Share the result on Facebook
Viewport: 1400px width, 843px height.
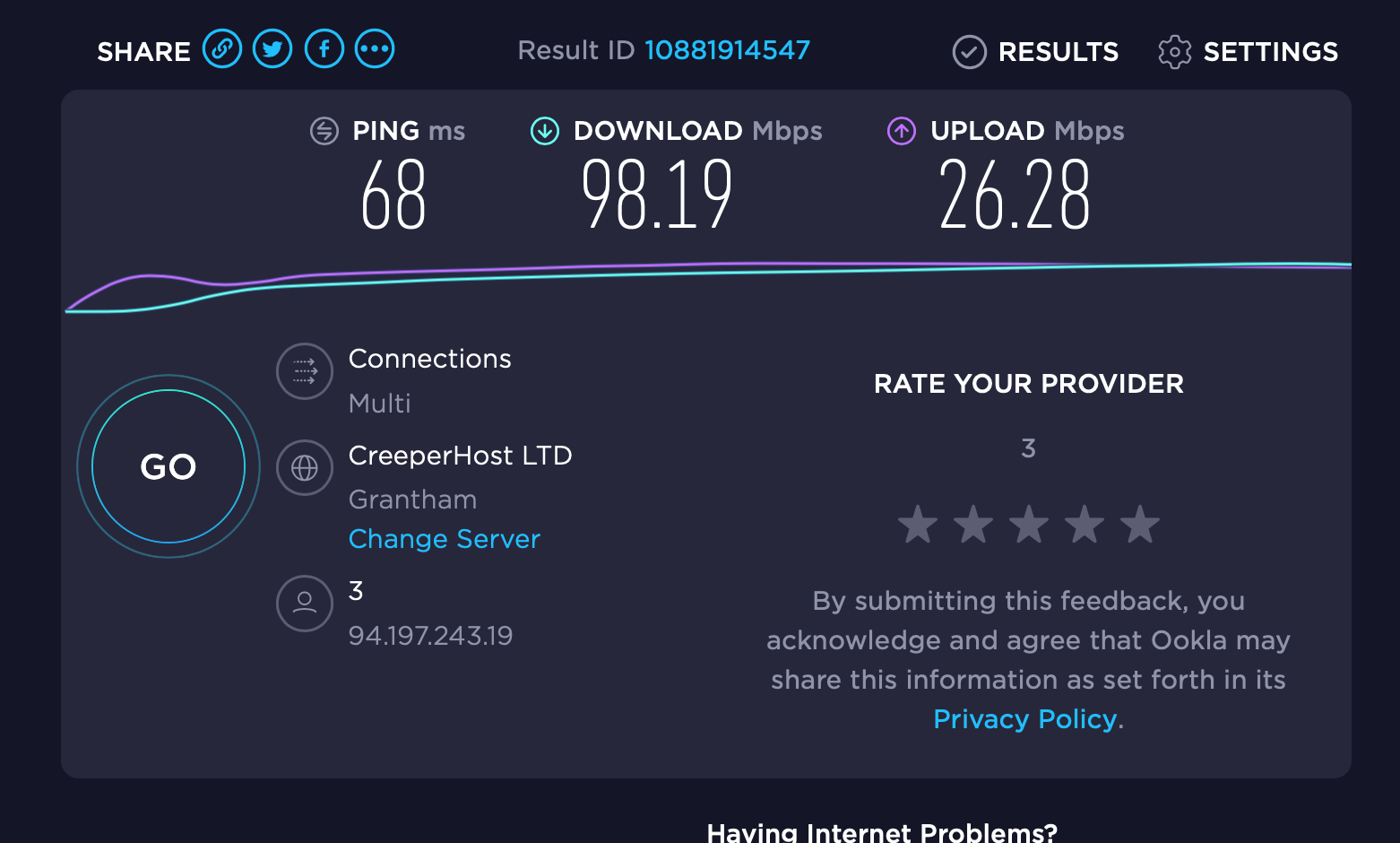(x=324, y=48)
